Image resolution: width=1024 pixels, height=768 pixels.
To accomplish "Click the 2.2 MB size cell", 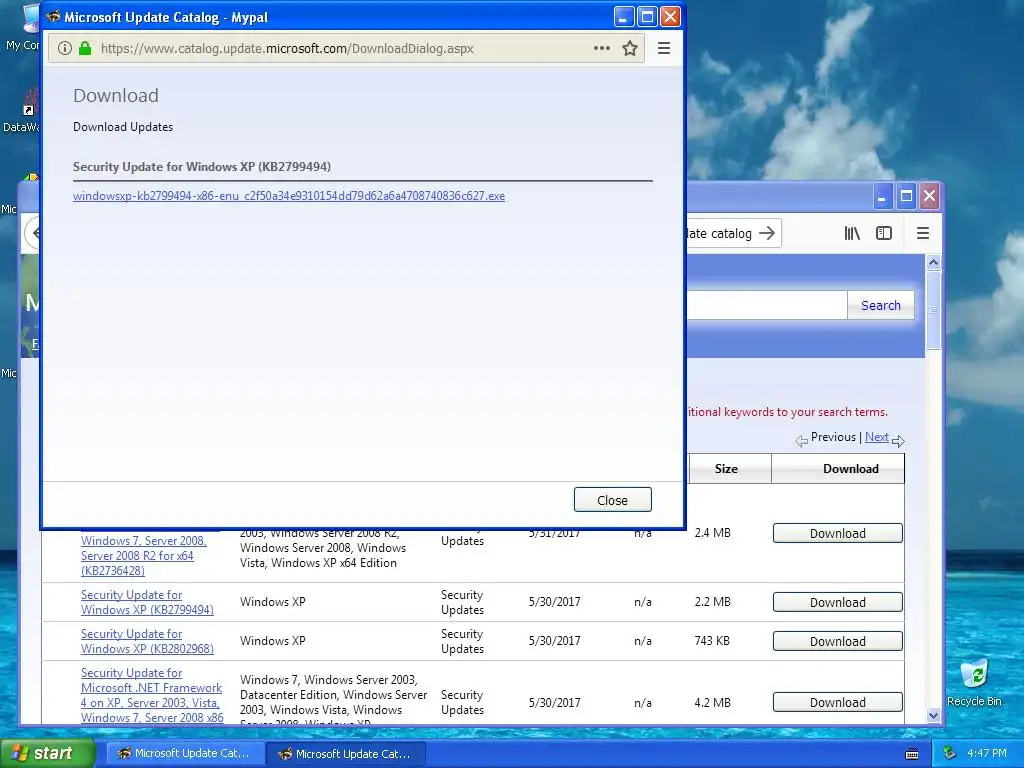I will coord(712,602).
